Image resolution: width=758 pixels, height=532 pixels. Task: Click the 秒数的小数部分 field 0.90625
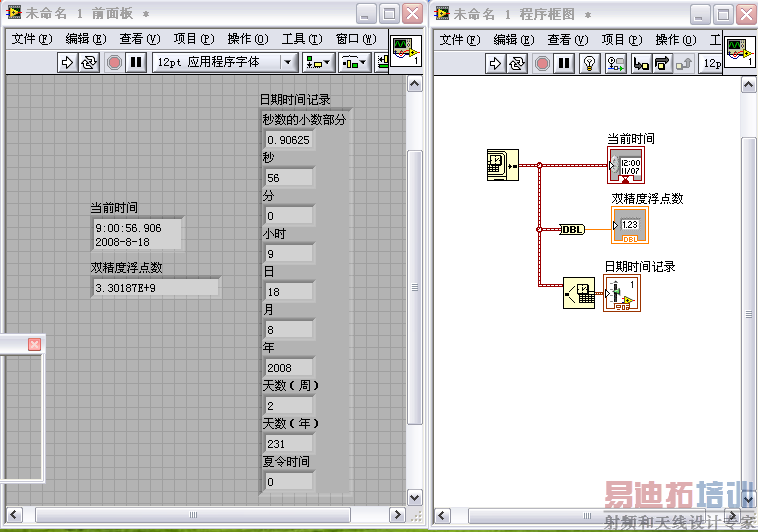(289, 140)
